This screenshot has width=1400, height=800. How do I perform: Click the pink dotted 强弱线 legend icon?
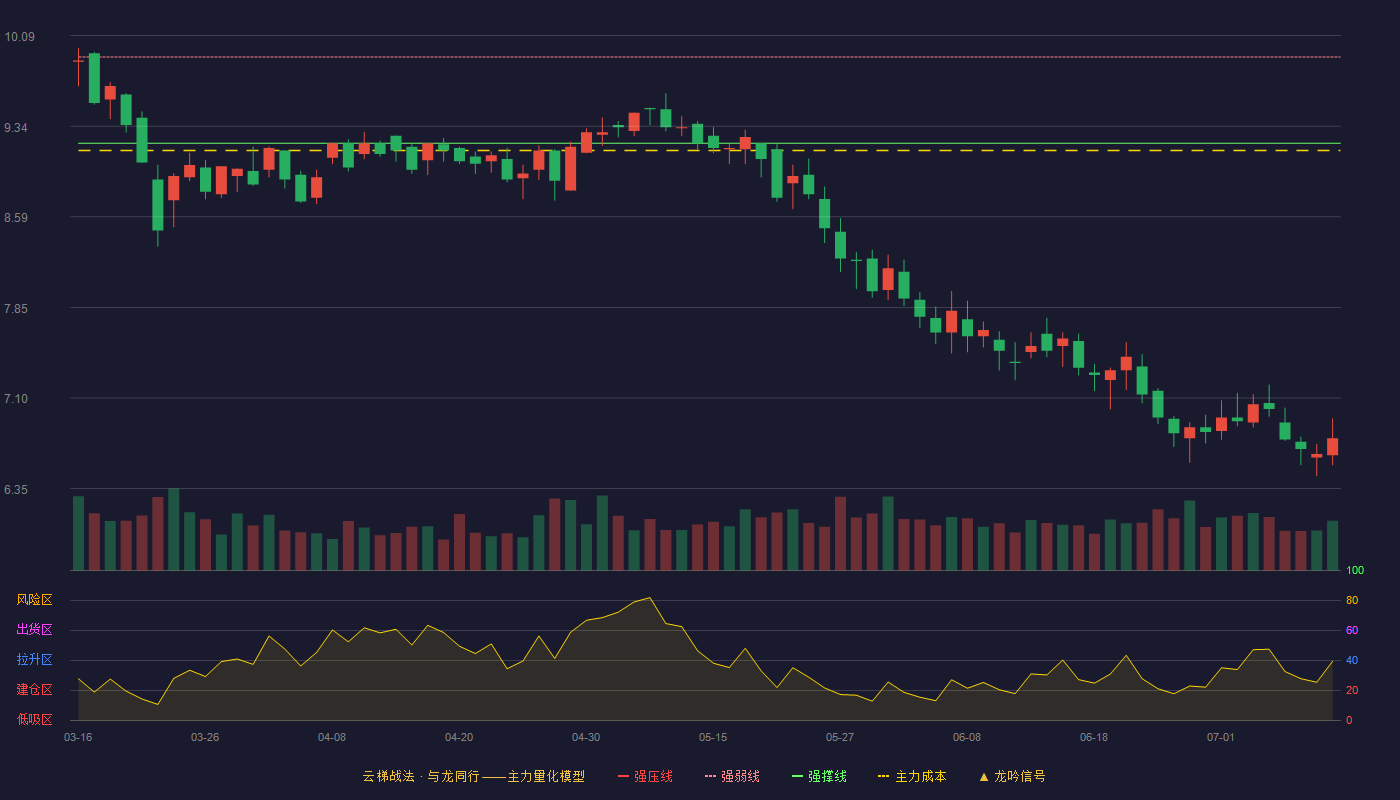click(710, 776)
